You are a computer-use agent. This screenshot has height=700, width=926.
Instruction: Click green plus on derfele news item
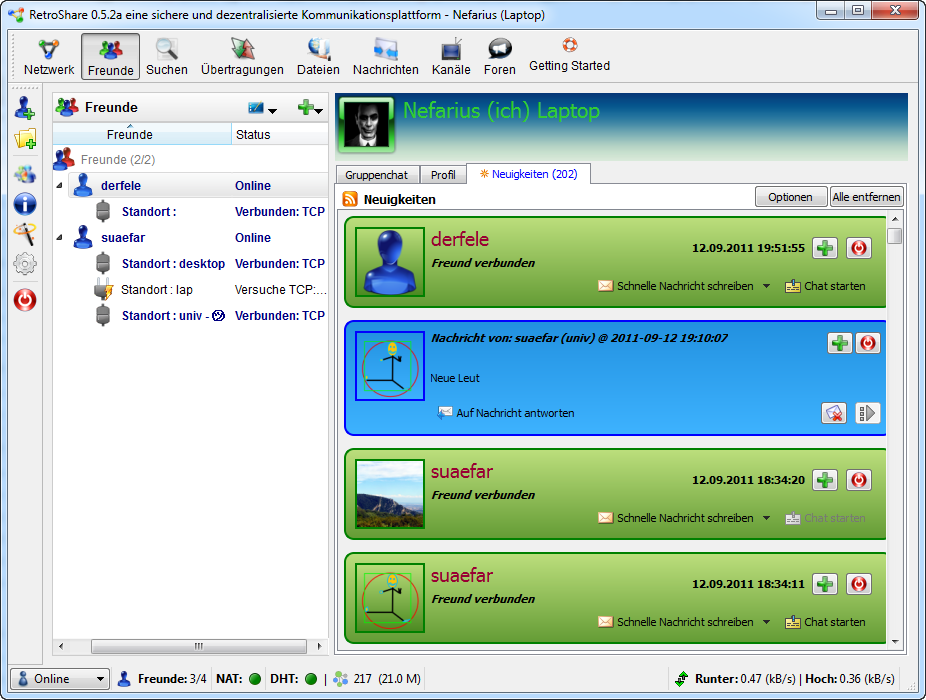click(x=825, y=248)
